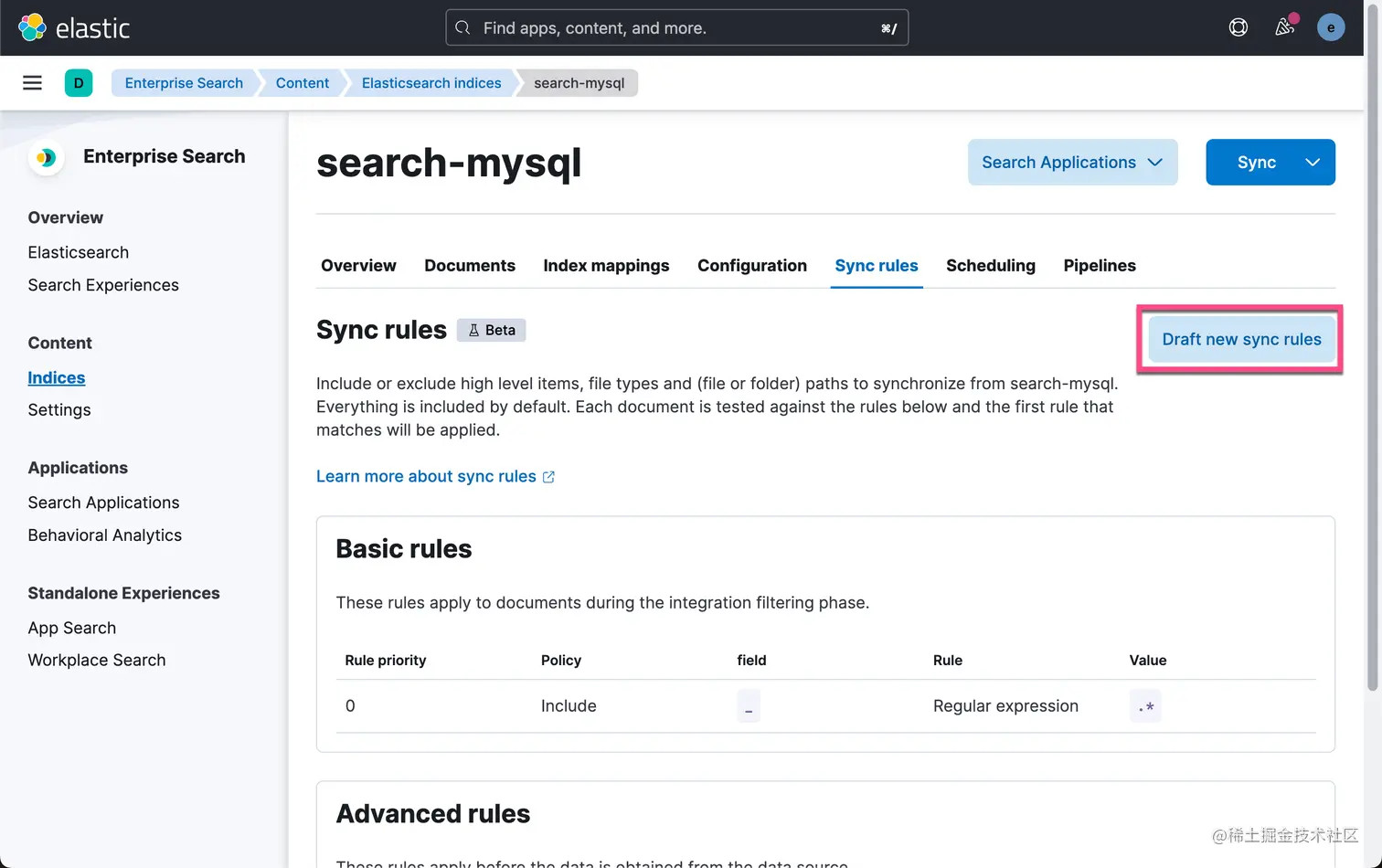This screenshot has height=868, width=1382.
Task: Switch to the Pipelines tab
Action: pyautogui.click(x=1100, y=266)
